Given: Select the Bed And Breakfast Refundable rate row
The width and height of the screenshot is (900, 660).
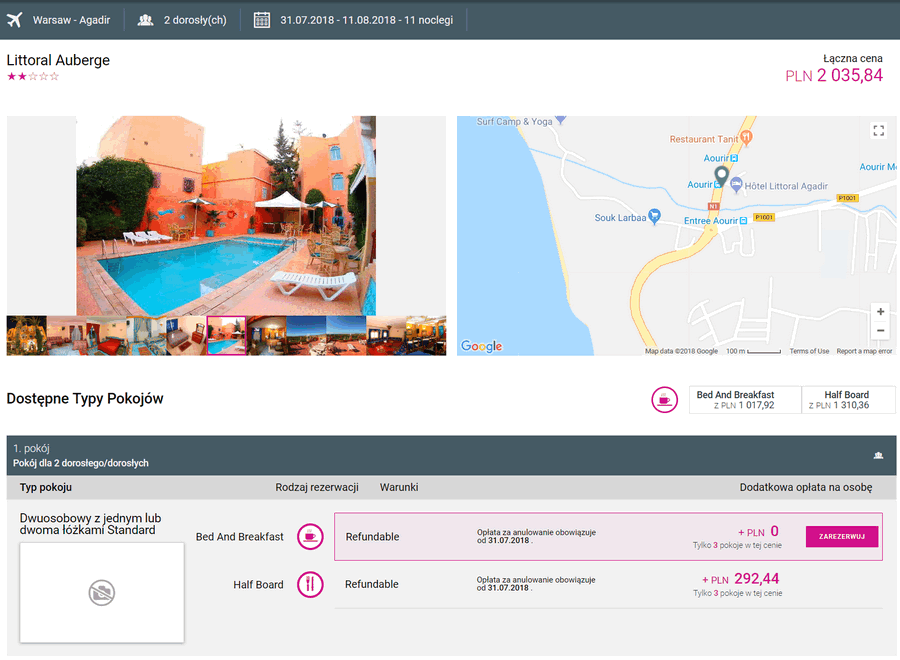Looking at the screenshot, I should point(608,537).
